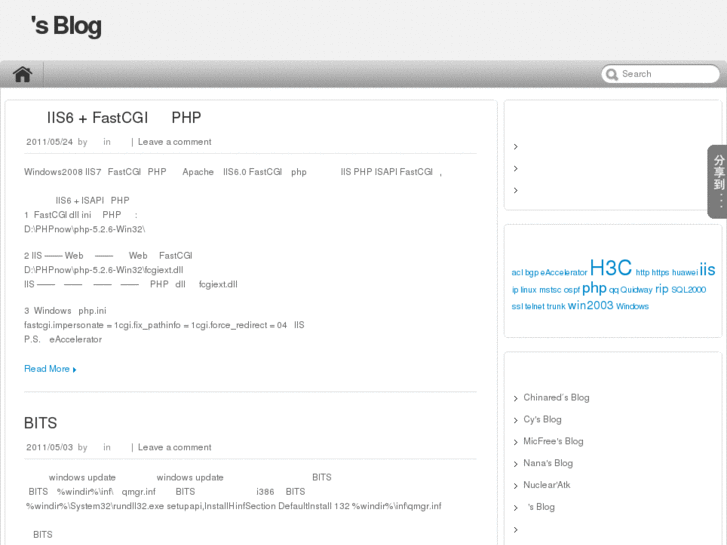Click the arrow bullet beside Chinared's Blog
This screenshot has width=727, height=545.
tap(515, 398)
